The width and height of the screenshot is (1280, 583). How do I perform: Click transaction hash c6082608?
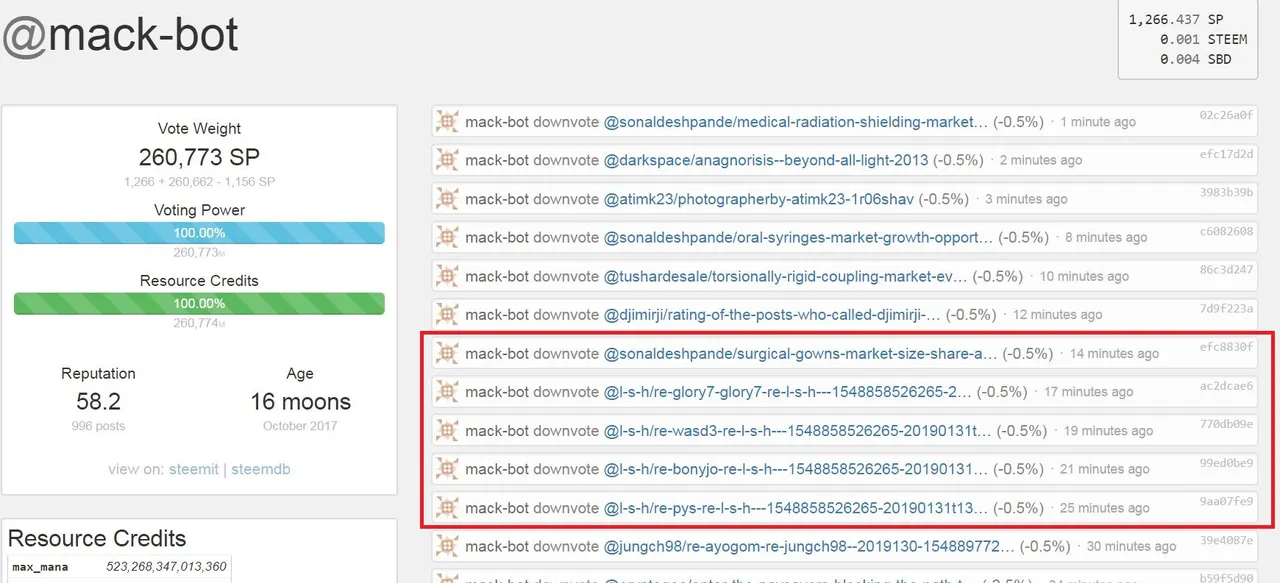coord(1226,231)
